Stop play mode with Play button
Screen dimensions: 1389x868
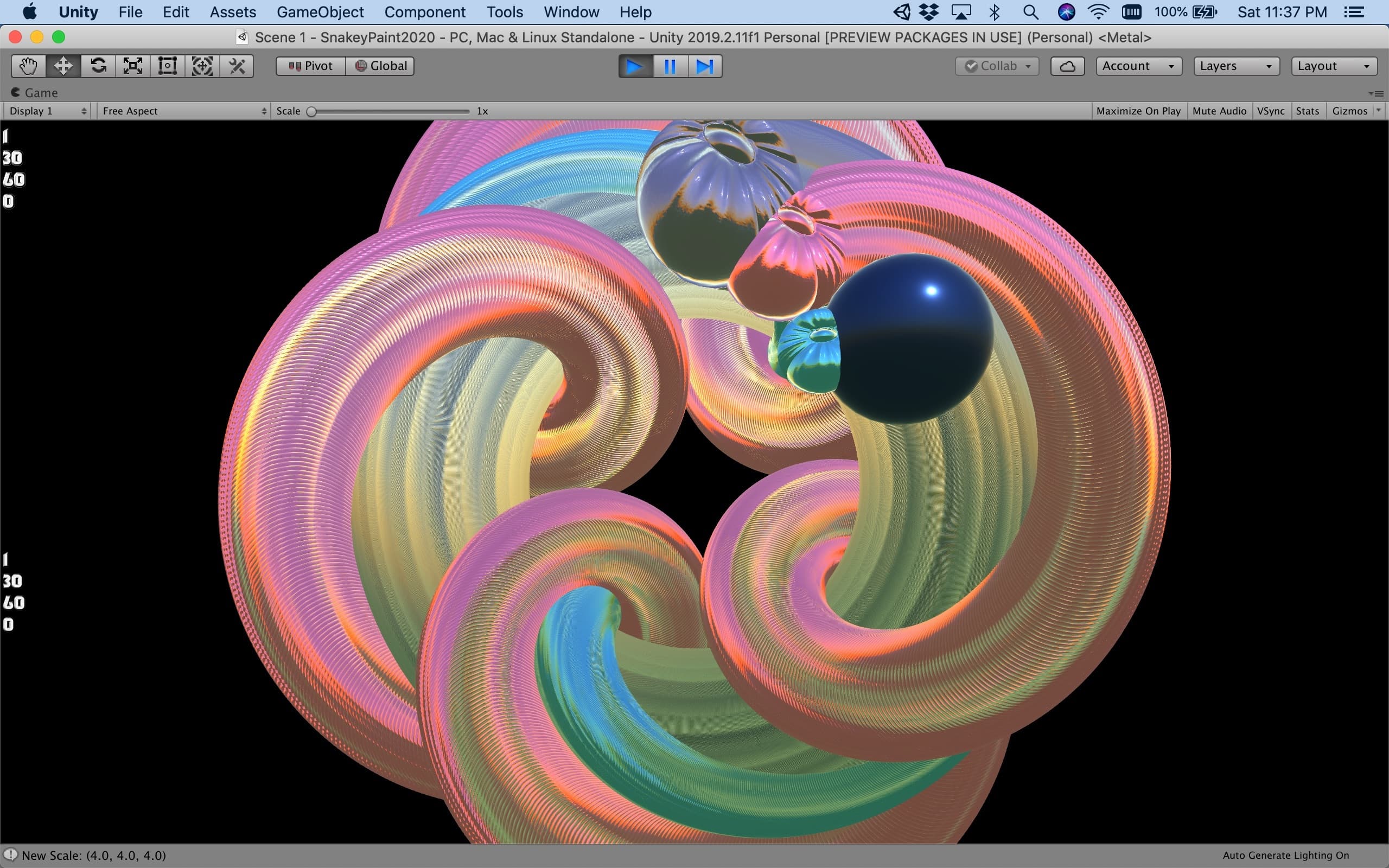click(635, 67)
